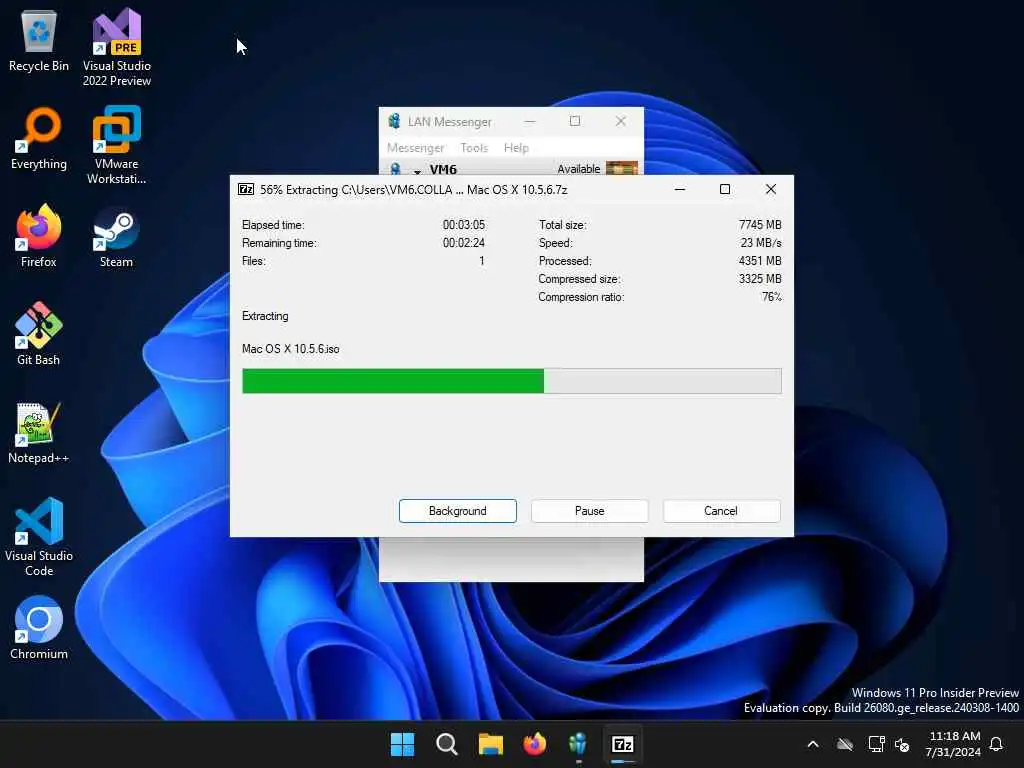Open Visual Studio 2022 Preview shortcut

[116, 47]
